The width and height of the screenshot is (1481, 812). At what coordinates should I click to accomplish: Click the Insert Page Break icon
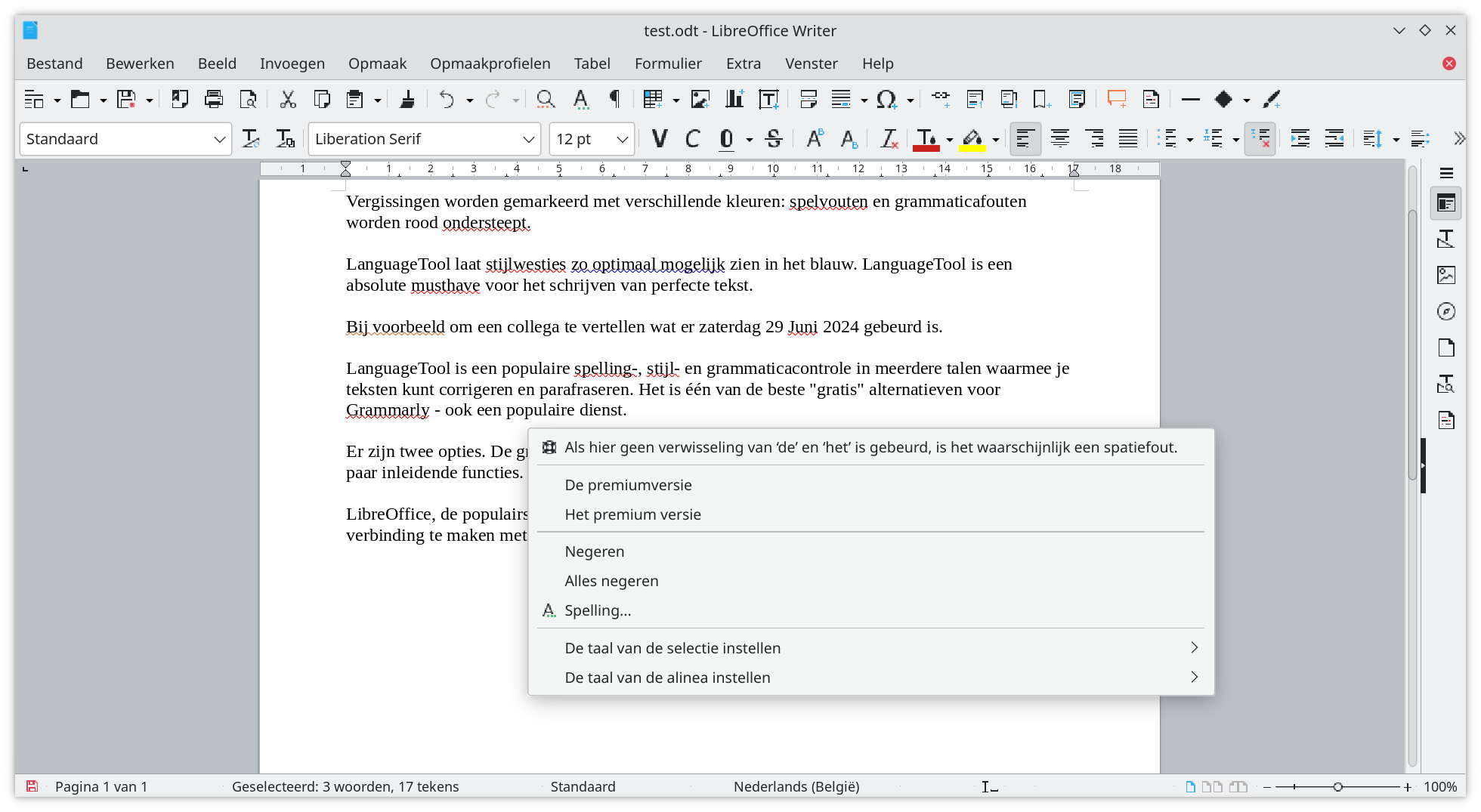tap(809, 99)
